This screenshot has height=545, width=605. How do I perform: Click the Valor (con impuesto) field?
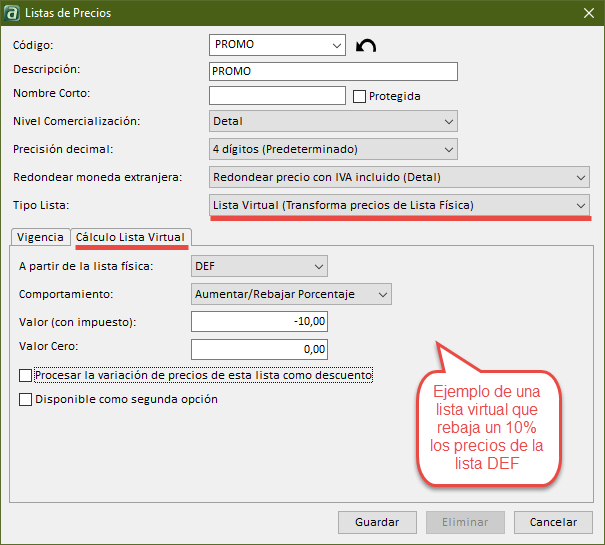259,322
